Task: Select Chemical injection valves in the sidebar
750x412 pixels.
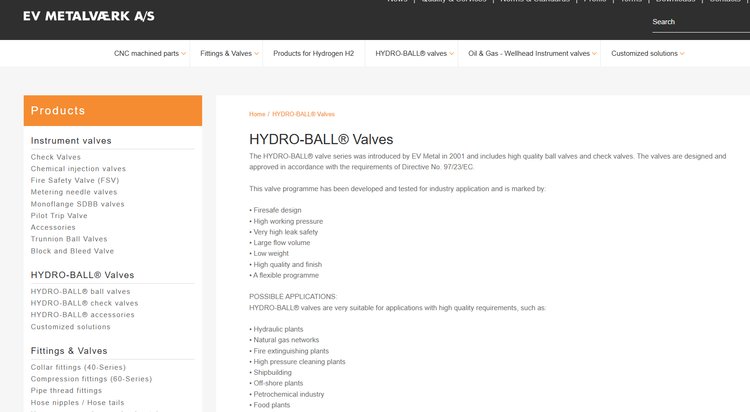Action: pos(78,169)
